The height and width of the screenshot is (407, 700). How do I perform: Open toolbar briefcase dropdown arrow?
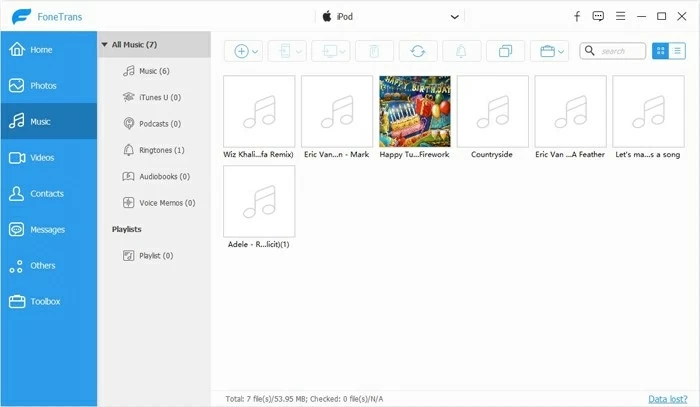(561, 52)
